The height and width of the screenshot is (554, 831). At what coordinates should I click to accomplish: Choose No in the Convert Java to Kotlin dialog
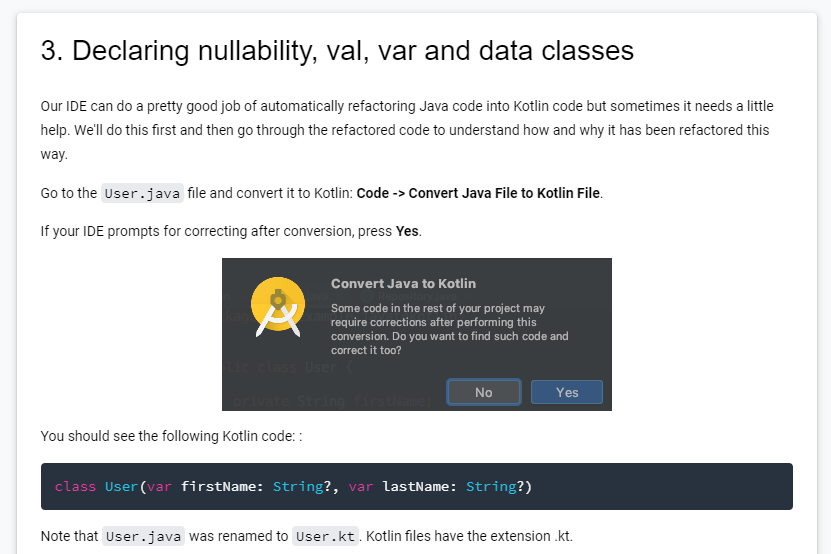click(483, 392)
